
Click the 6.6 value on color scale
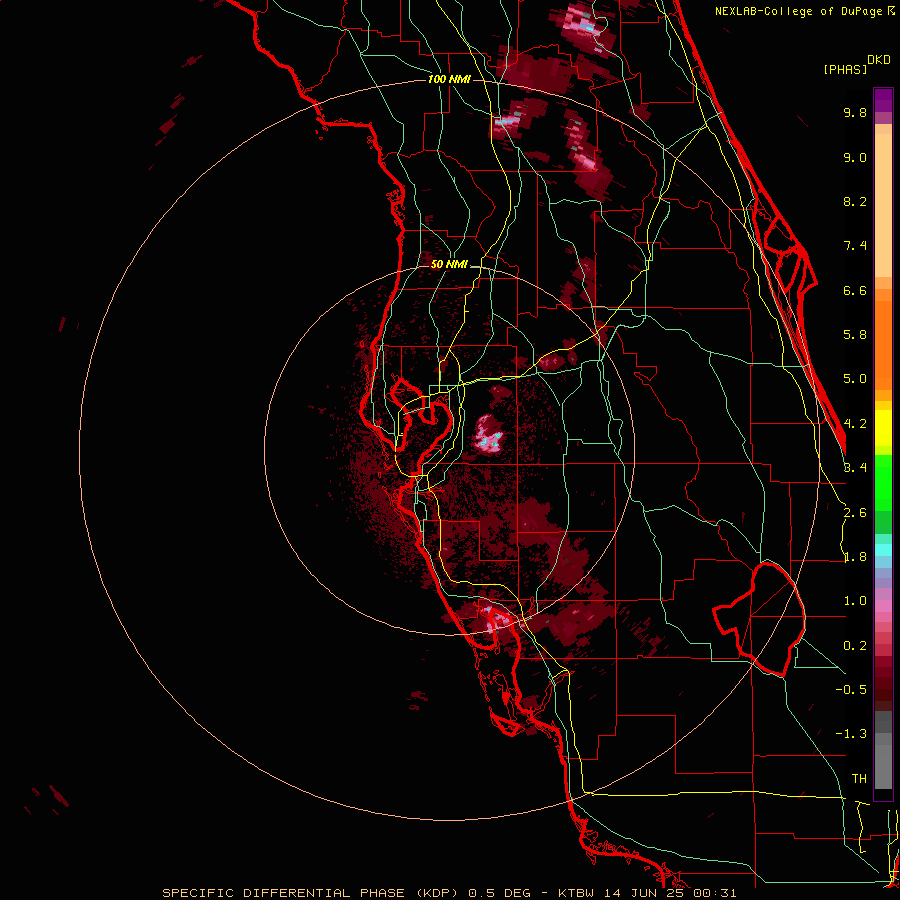coord(855,290)
